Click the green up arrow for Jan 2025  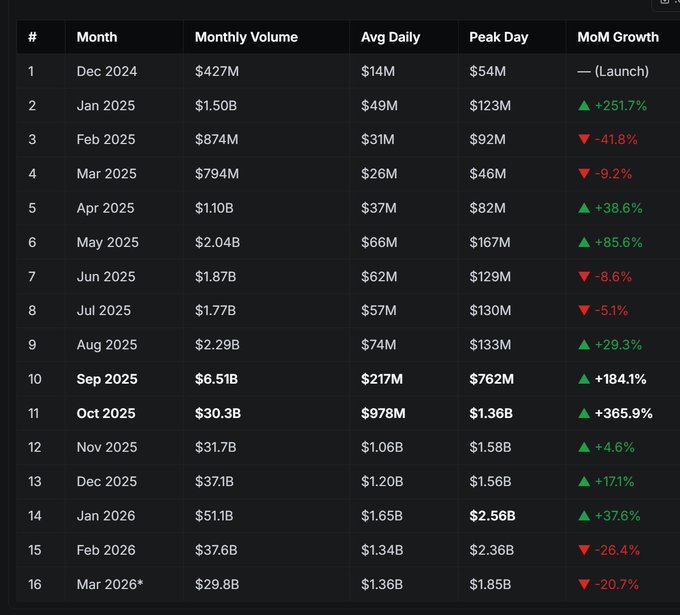tap(584, 105)
